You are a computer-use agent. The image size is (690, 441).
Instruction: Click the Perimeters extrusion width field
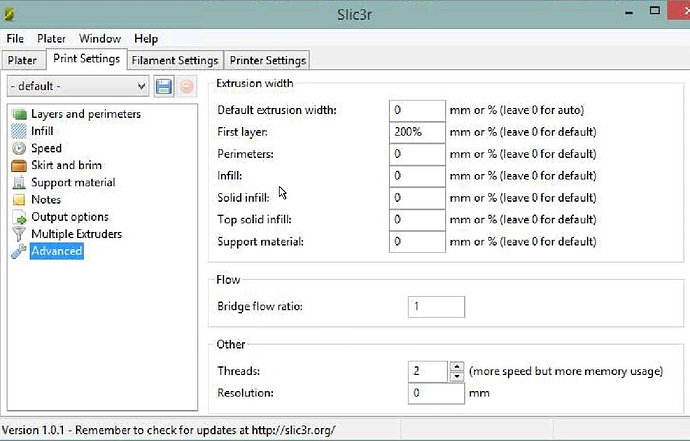click(417, 154)
